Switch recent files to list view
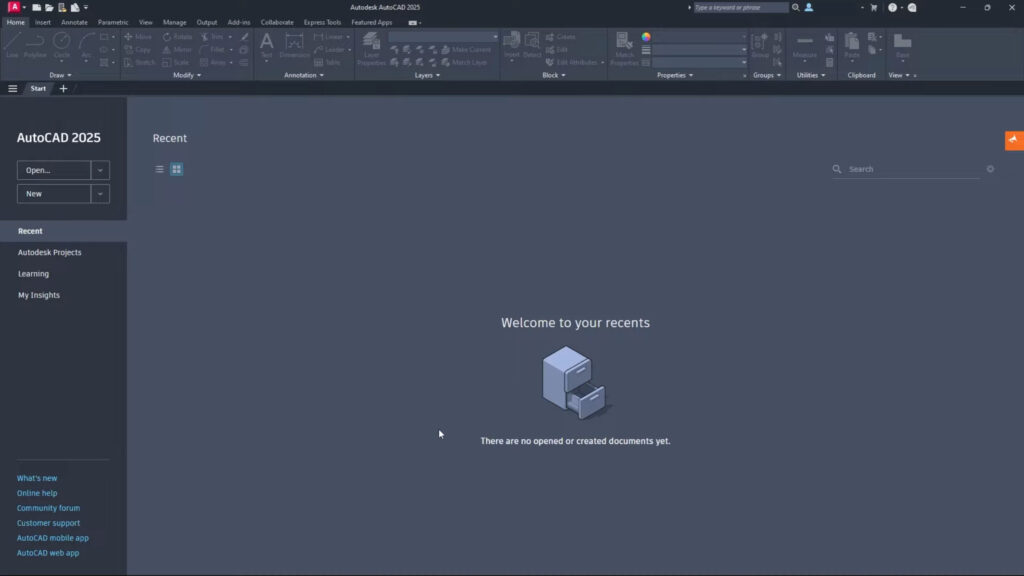The image size is (1024, 576). pyautogui.click(x=159, y=169)
